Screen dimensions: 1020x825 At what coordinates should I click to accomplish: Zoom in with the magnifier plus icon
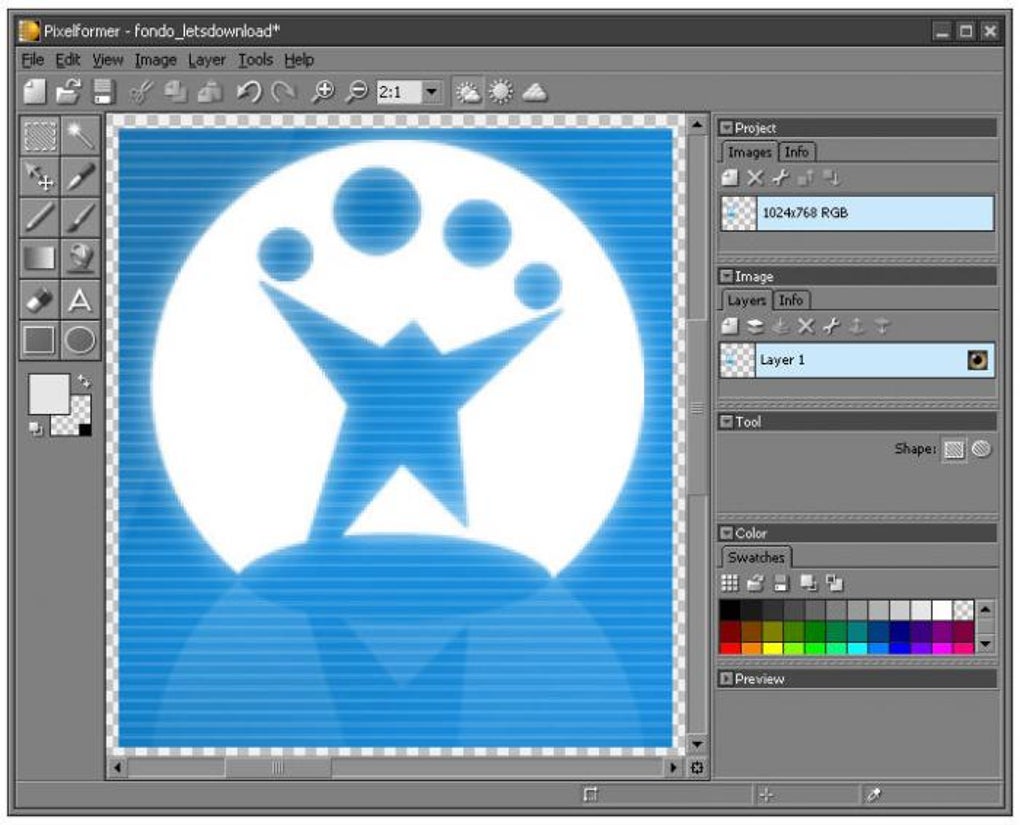coord(323,92)
